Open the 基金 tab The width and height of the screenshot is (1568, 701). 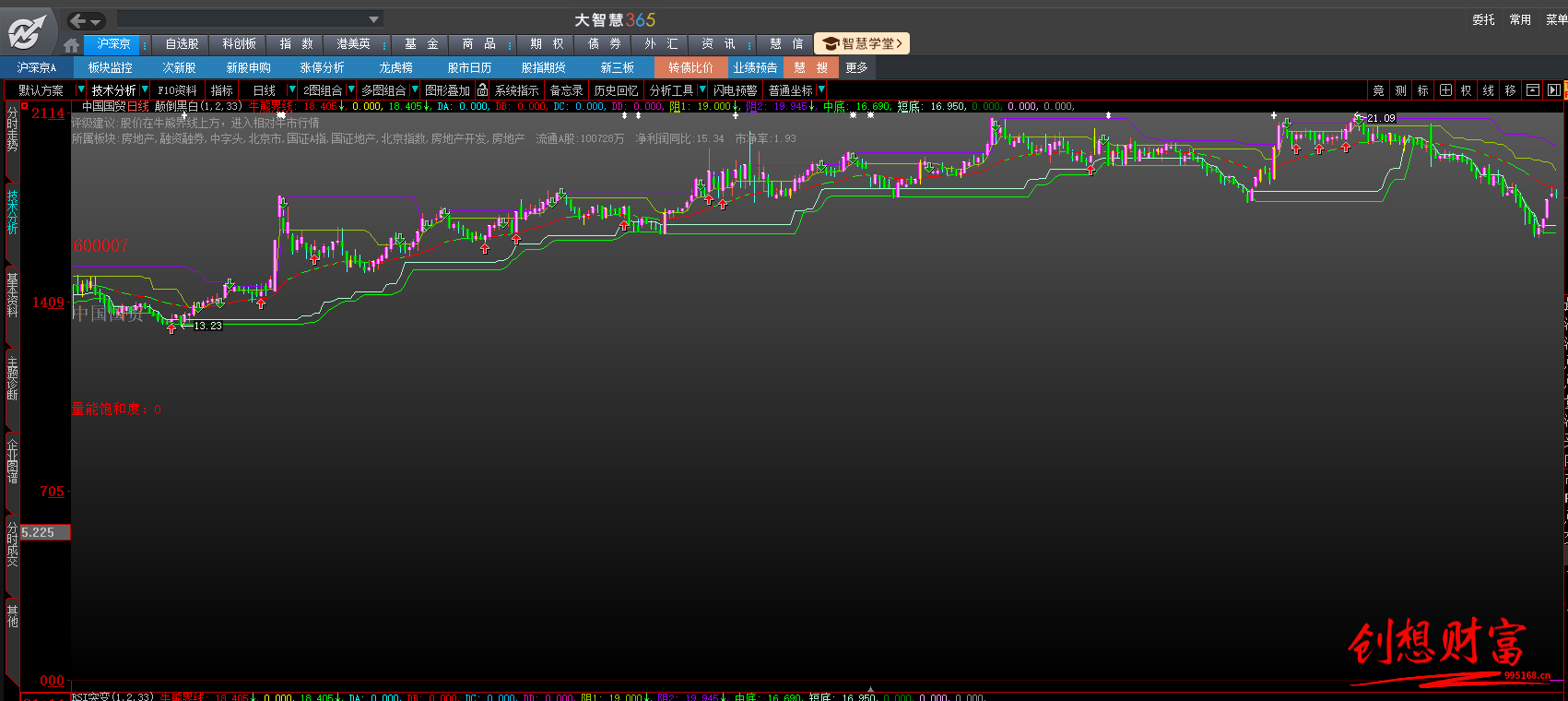click(x=421, y=44)
